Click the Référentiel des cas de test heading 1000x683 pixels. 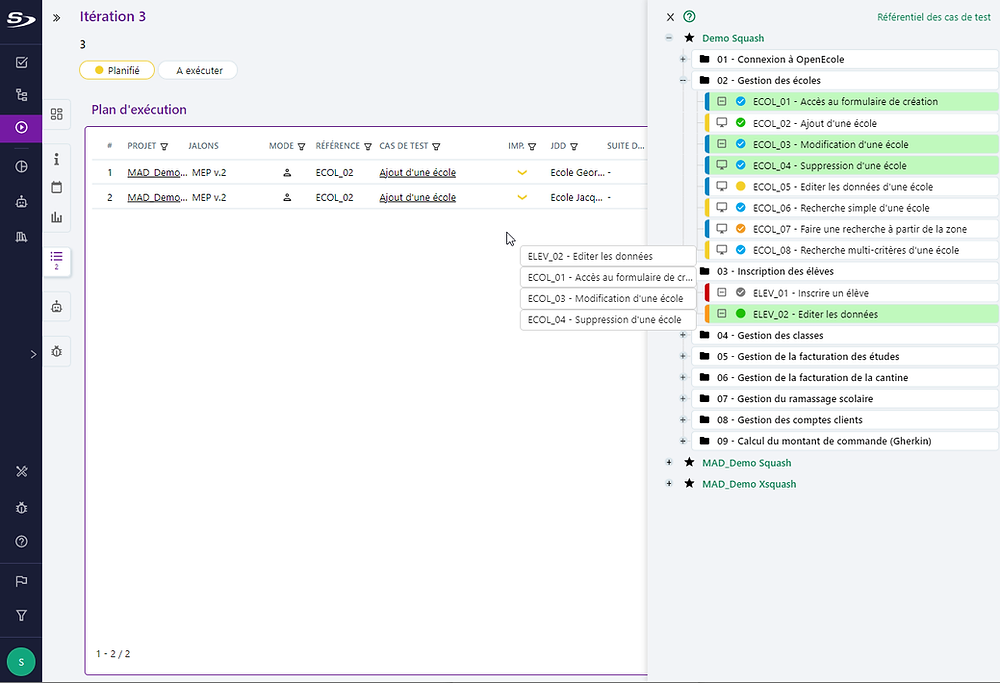pos(934,17)
